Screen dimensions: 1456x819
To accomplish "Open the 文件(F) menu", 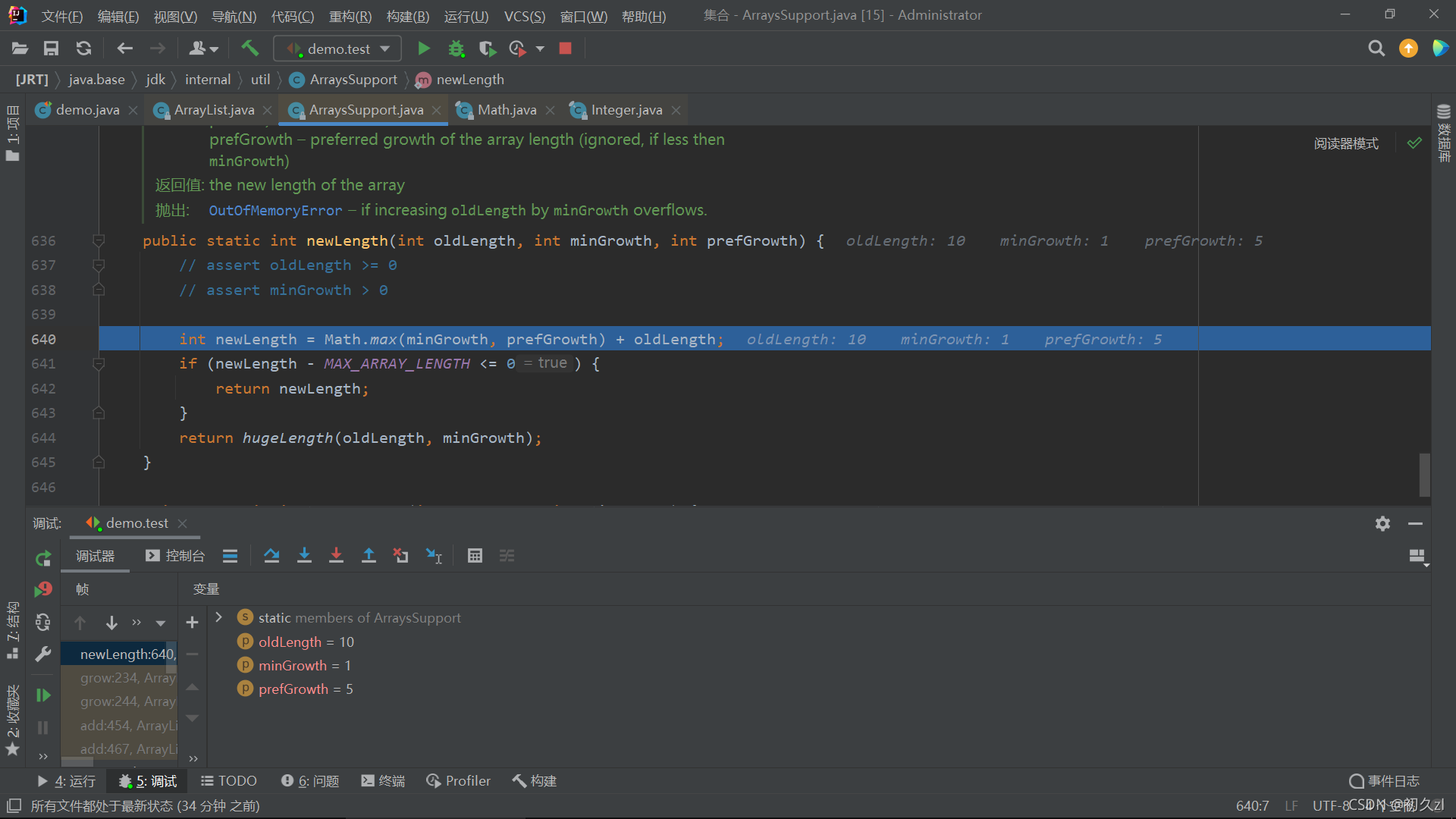I will point(61,16).
